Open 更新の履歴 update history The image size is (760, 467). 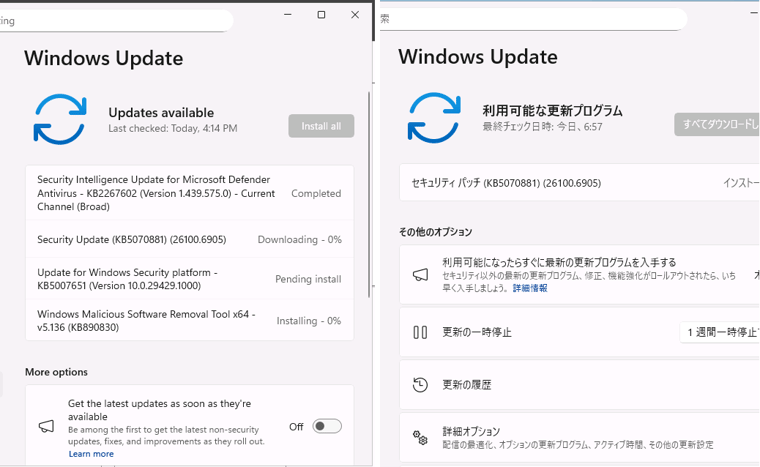tap(579, 385)
